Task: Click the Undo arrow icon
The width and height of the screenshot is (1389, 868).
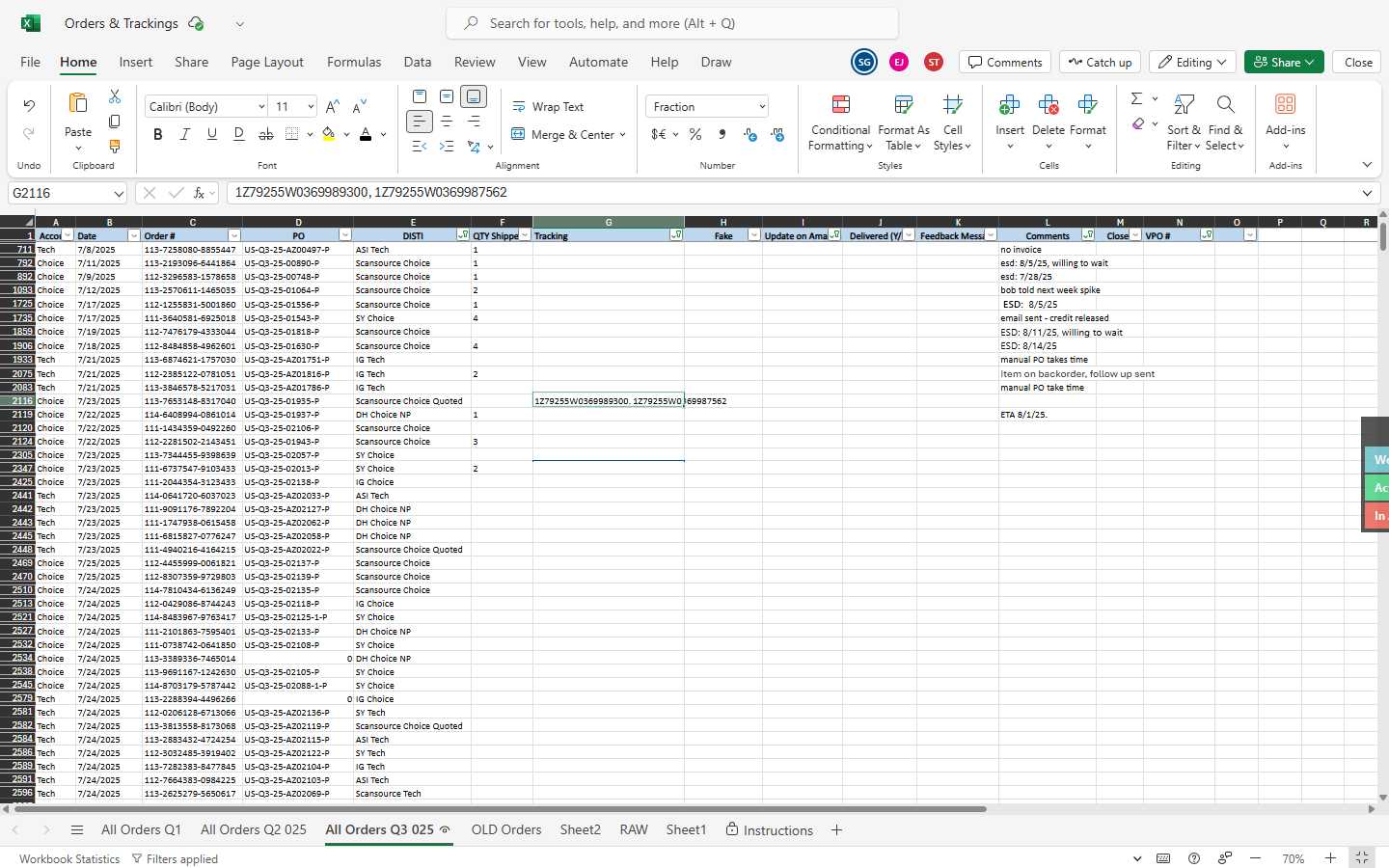Action: tap(29, 105)
